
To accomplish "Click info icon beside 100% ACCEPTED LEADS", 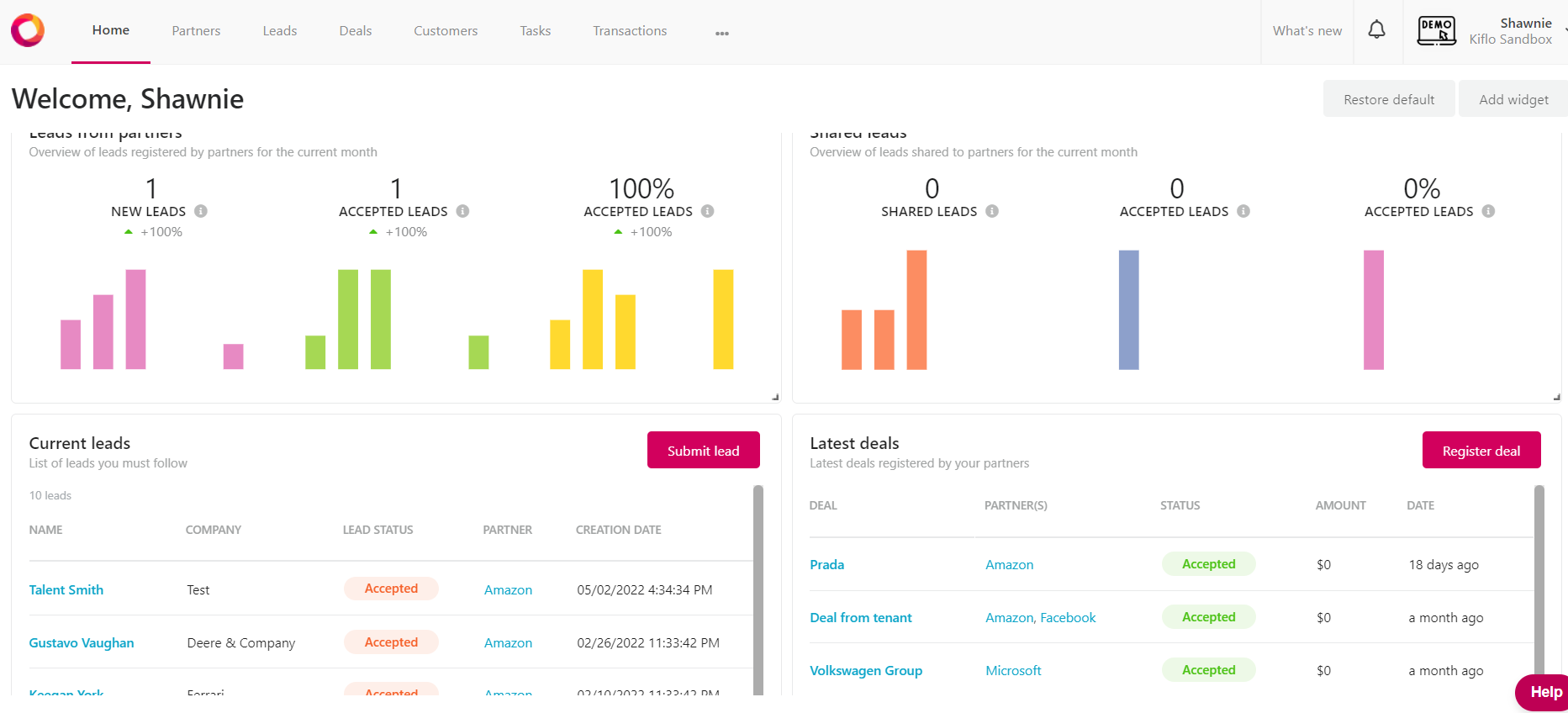I will point(708,211).
